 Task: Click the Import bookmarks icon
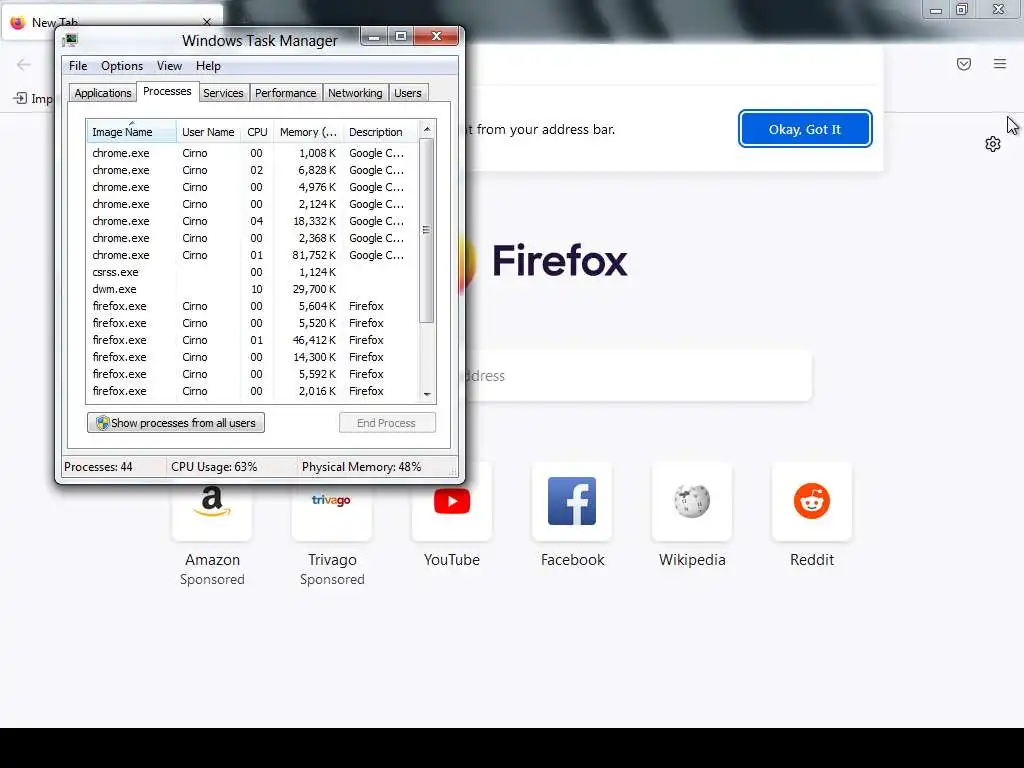(20, 99)
